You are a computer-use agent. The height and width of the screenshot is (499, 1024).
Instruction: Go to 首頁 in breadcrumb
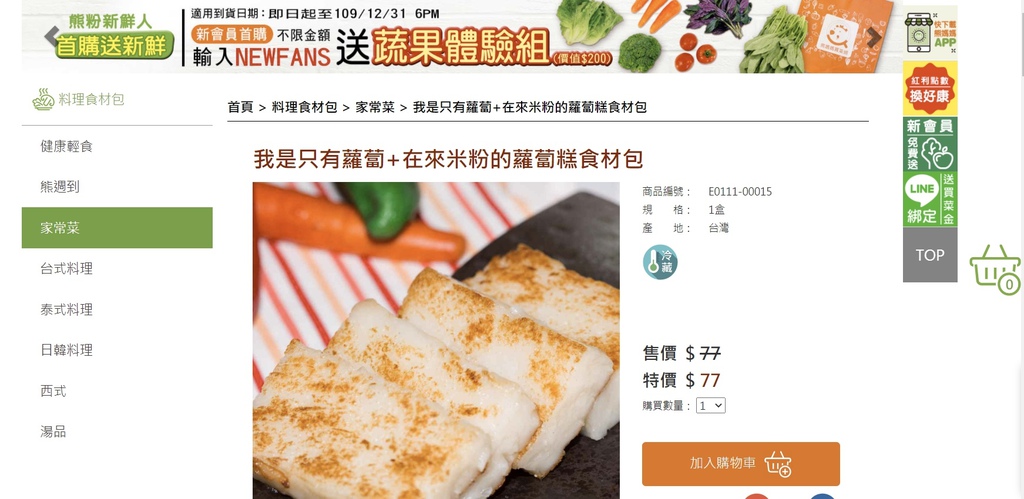[240, 107]
